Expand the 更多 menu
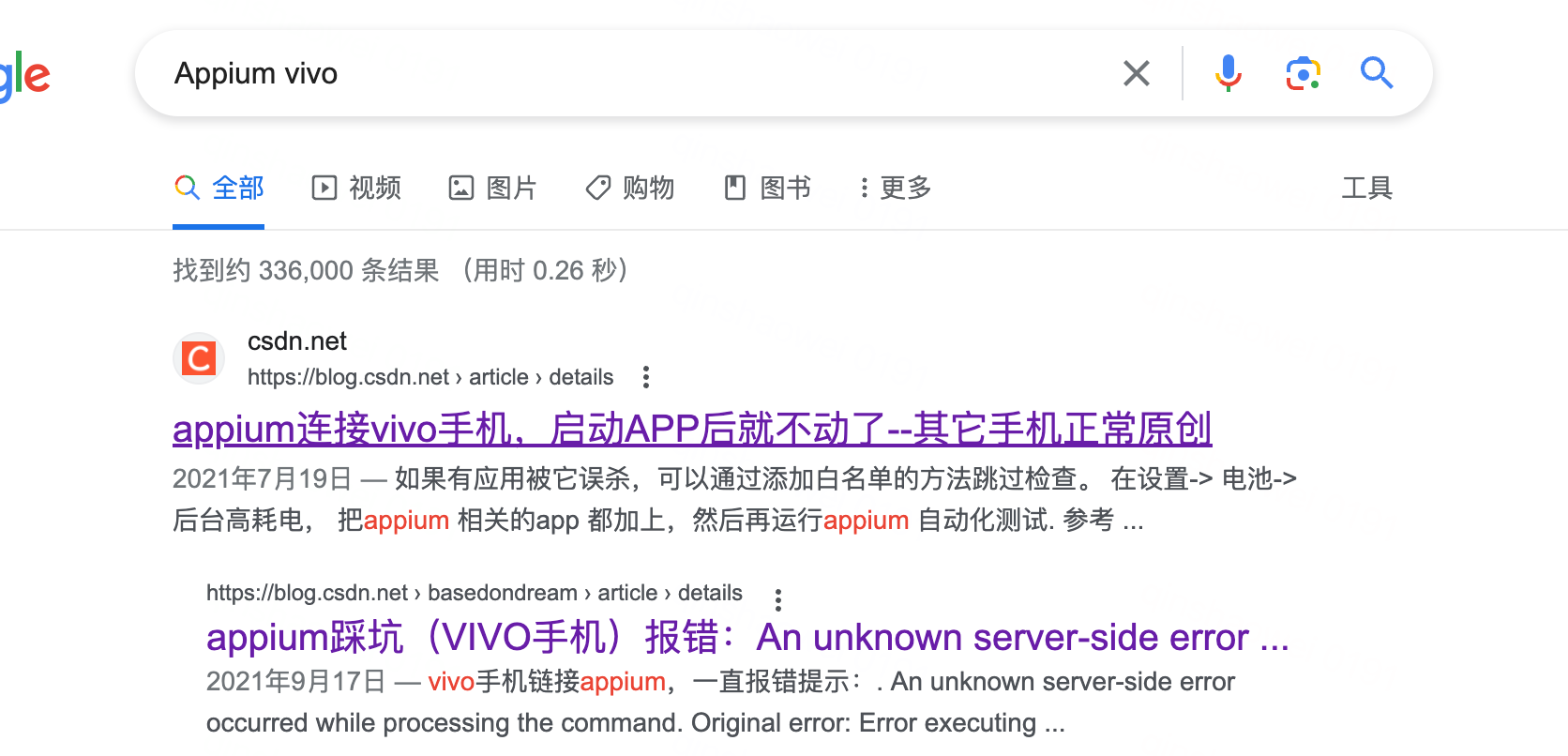Screen dimensions: 1568x756 [x=895, y=188]
